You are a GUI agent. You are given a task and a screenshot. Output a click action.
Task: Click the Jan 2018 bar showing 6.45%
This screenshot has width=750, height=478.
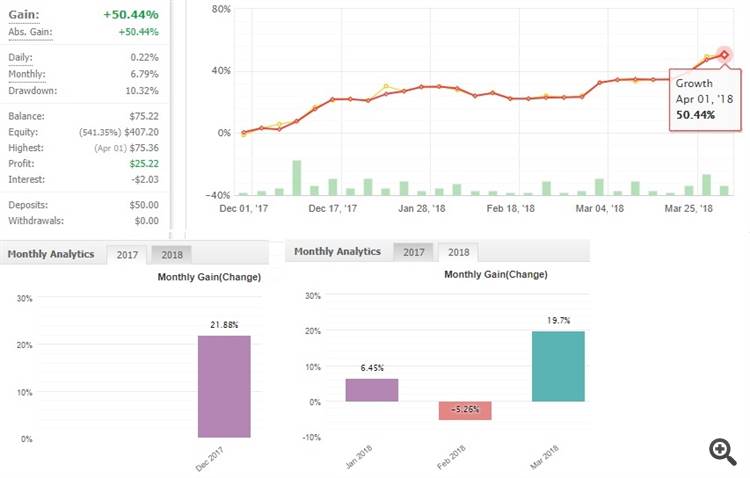coord(372,390)
